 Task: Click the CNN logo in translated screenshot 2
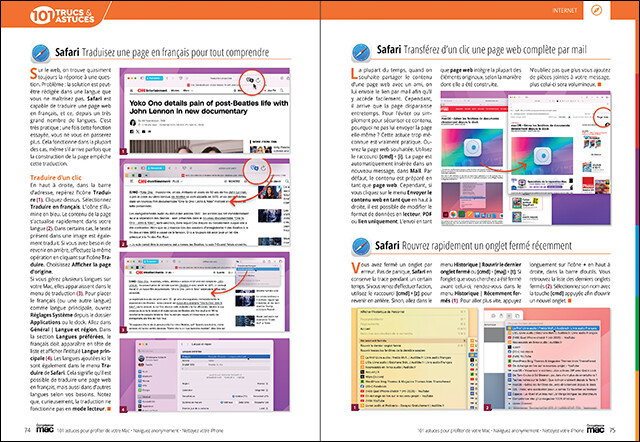tap(142, 181)
